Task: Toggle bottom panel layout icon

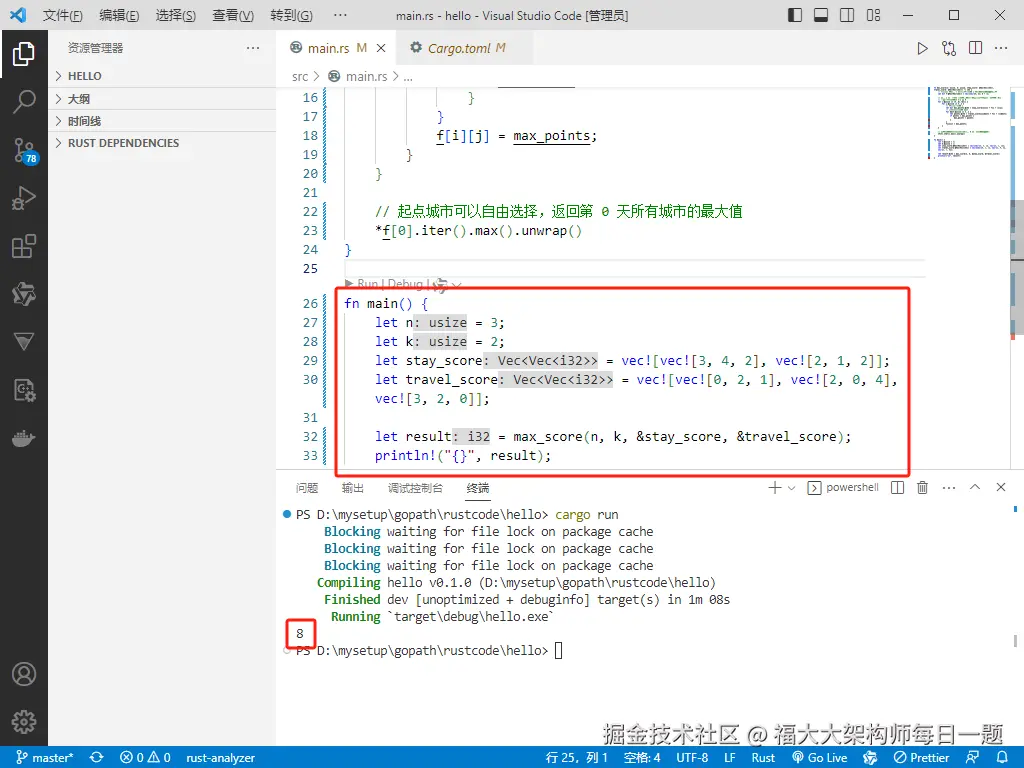Action: (x=821, y=15)
